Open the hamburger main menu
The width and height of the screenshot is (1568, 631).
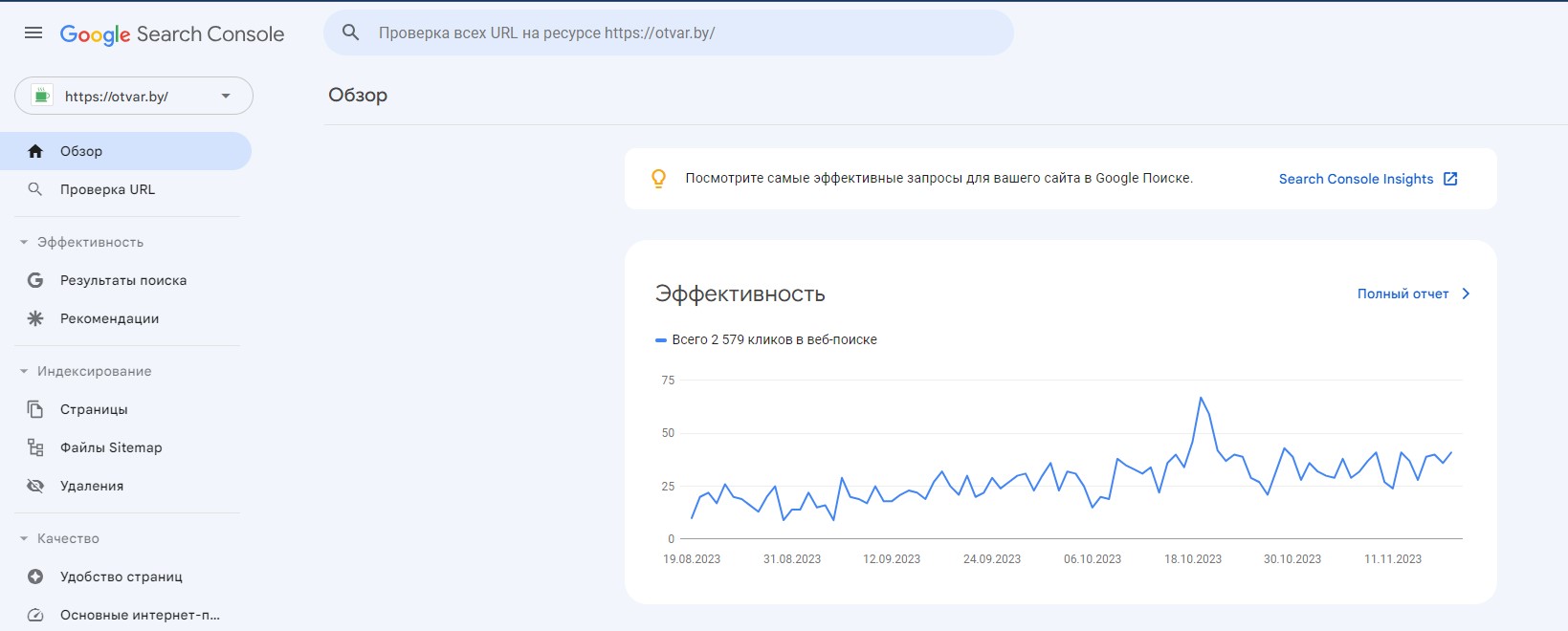click(x=33, y=33)
